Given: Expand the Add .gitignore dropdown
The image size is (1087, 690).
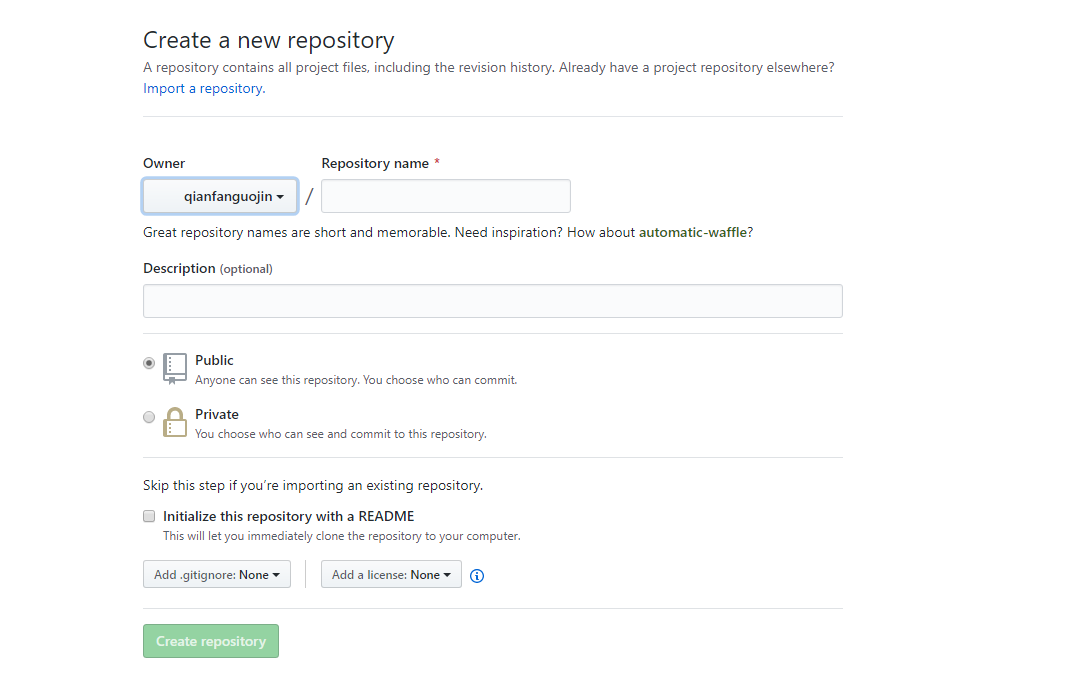Looking at the screenshot, I should pyautogui.click(x=217, y=575).
